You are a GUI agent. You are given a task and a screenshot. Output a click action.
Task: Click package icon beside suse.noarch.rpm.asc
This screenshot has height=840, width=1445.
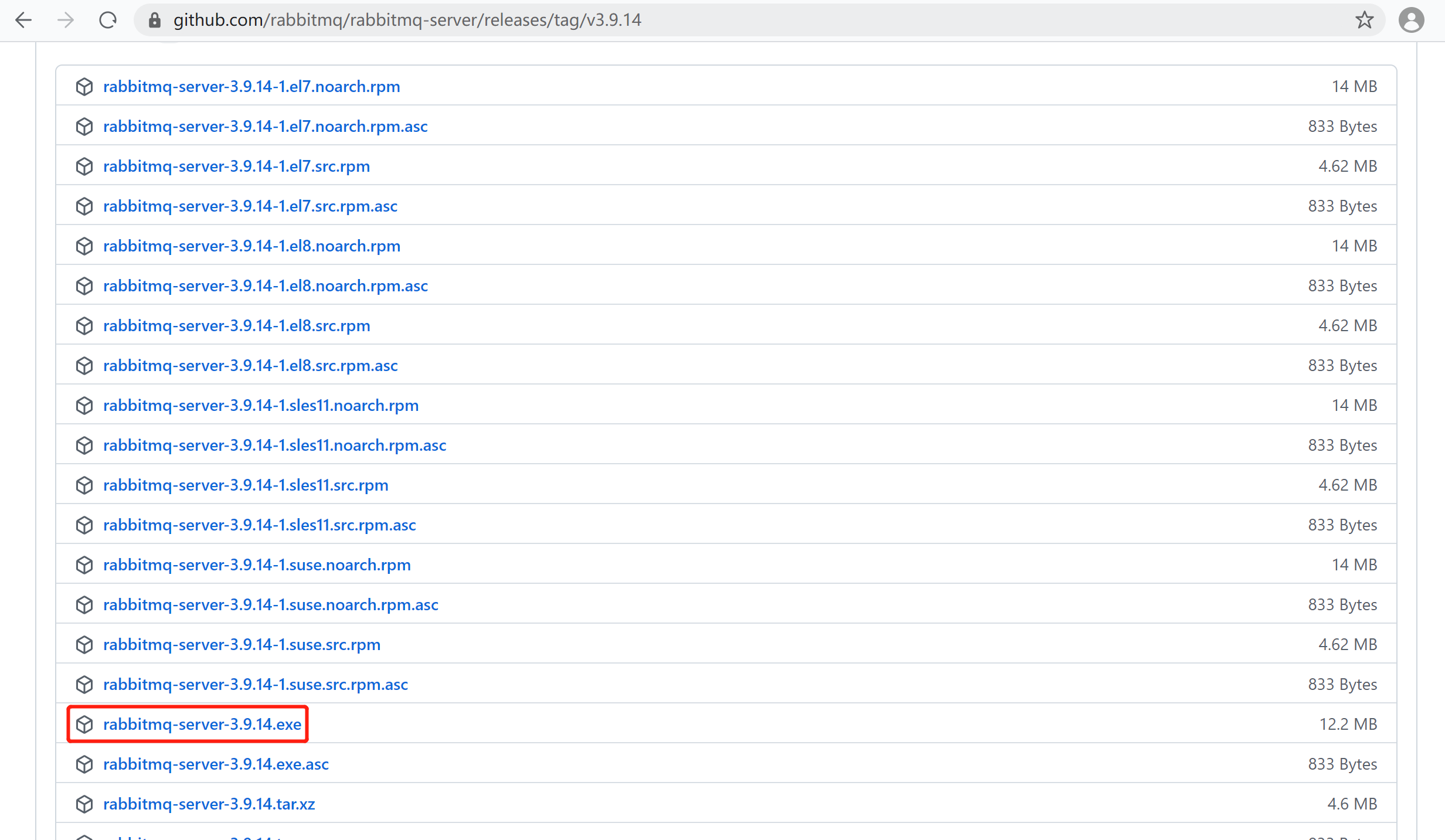(x=84, y=605)
